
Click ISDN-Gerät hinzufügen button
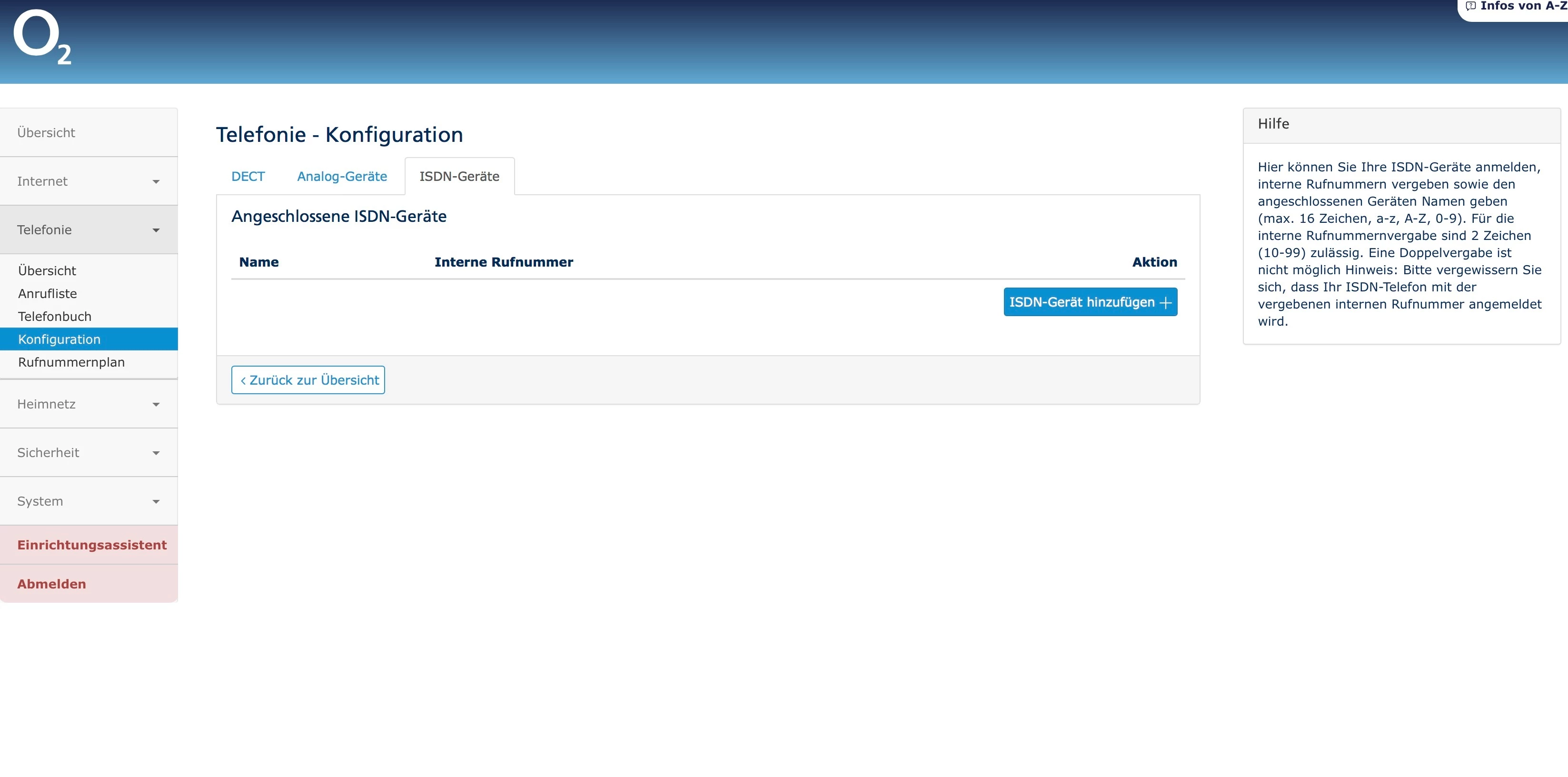click(x=1090, y=302)
